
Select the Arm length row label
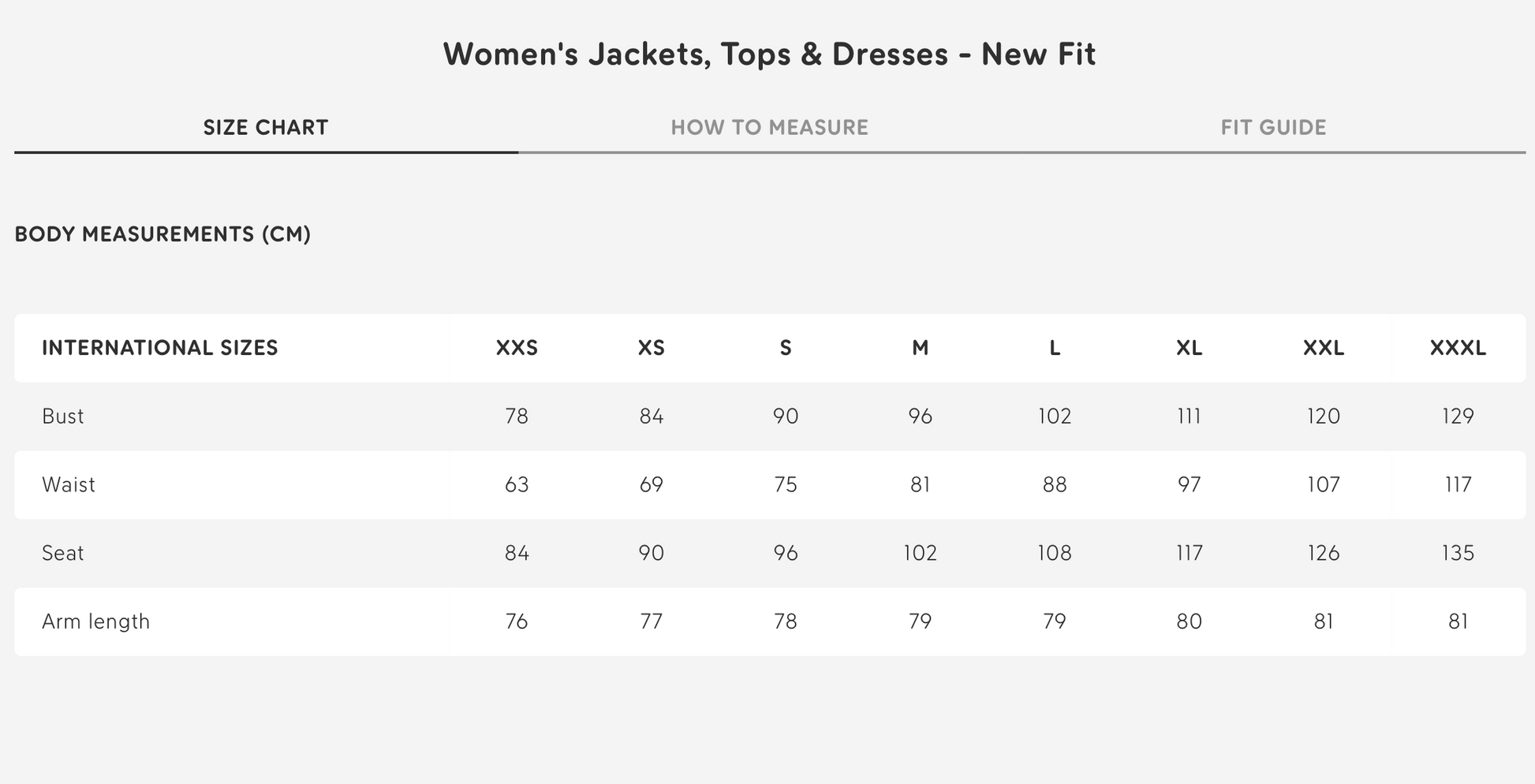[x=95, y=622]
